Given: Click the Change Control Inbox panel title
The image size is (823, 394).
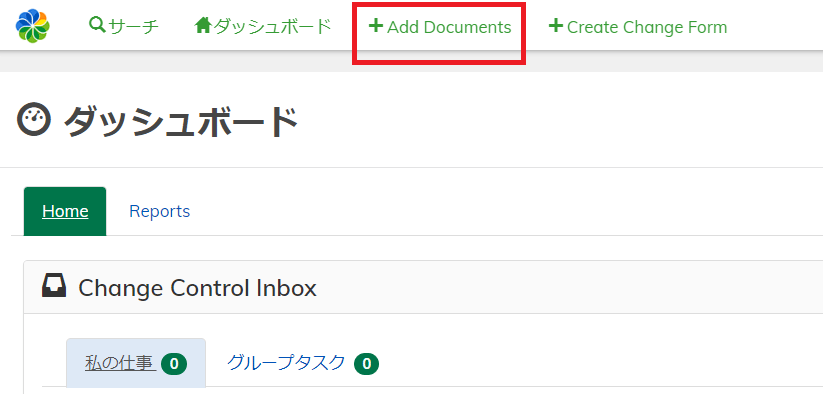Looking at the screenshot, I should [x=197, y=288].
